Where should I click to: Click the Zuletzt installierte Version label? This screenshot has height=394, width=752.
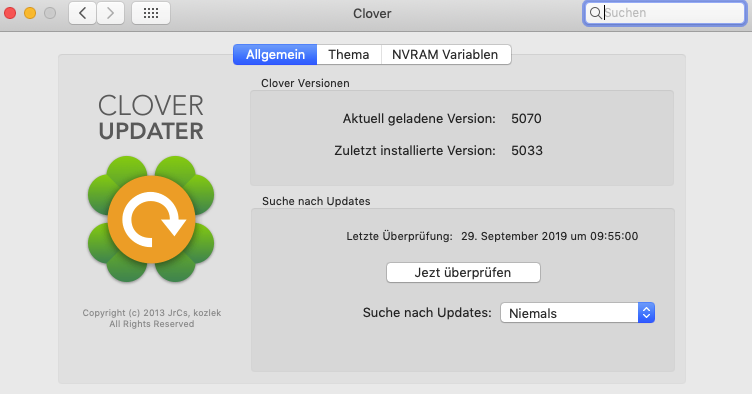tap(415, 151)
